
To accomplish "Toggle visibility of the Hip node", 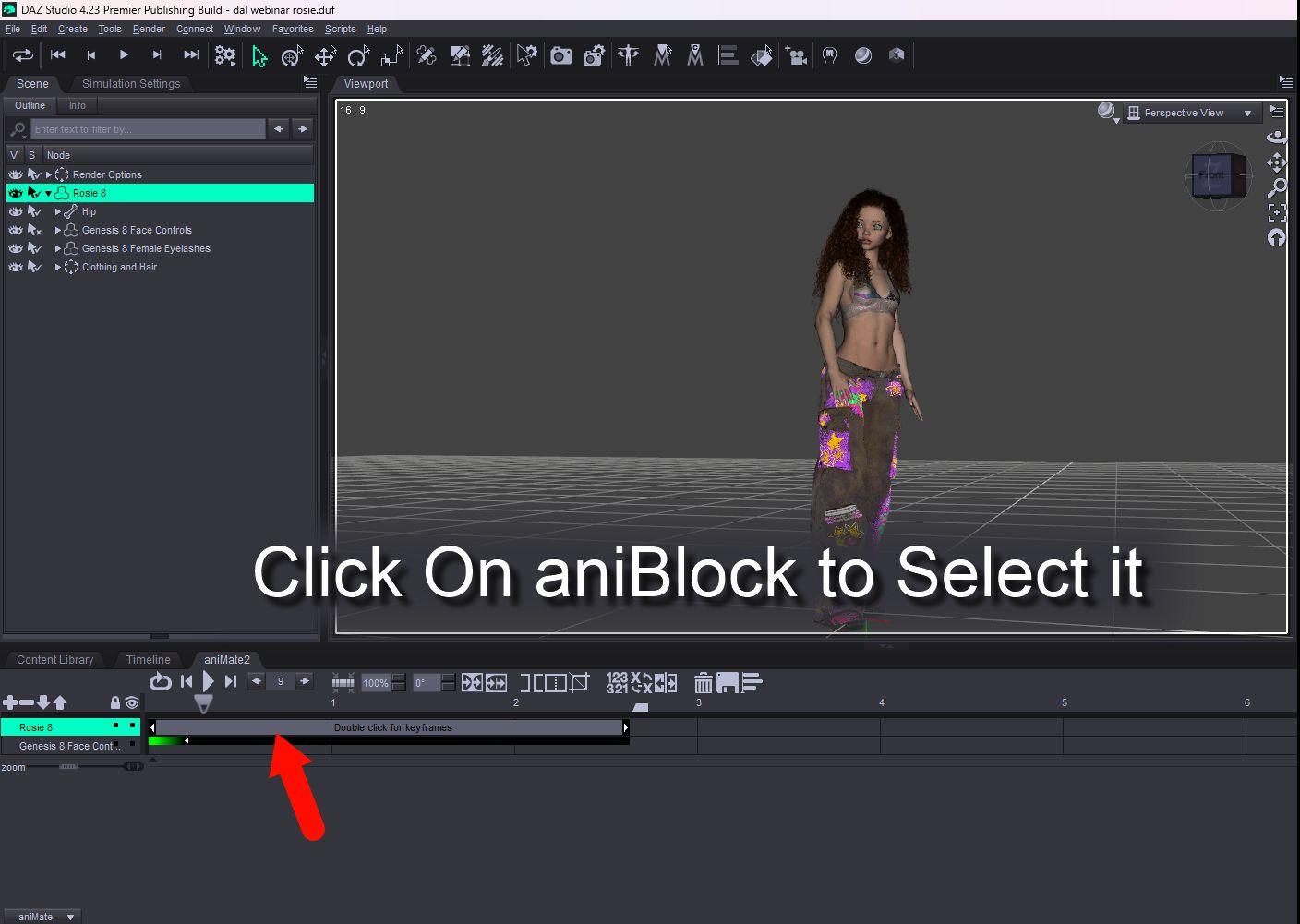I will (x=16, y=211).
